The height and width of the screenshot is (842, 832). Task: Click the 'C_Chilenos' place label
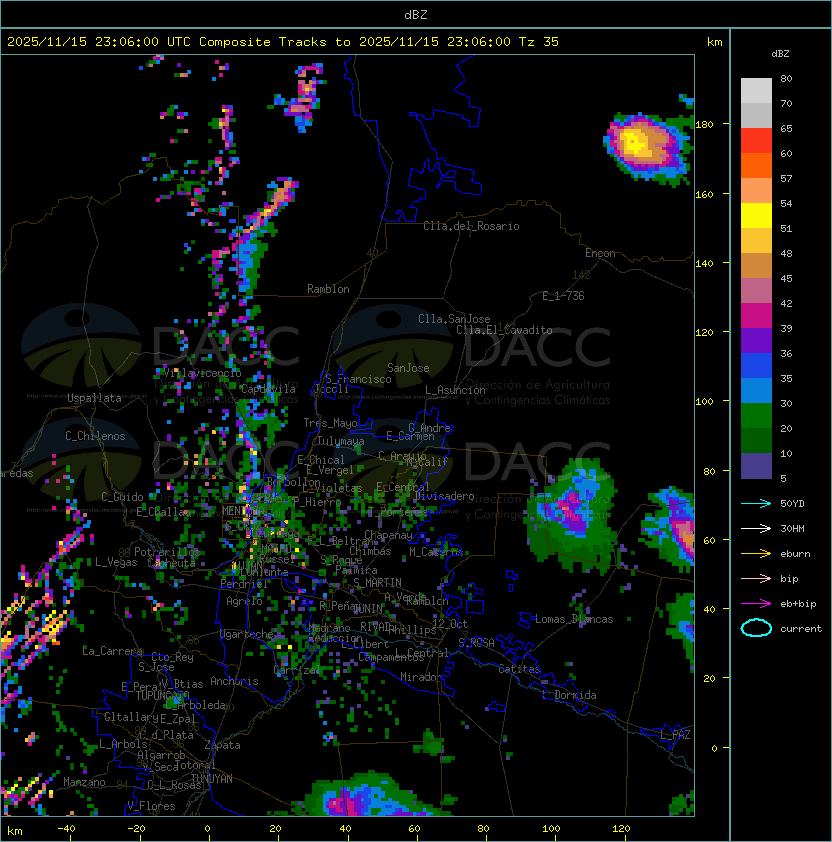tap(95, 436)
